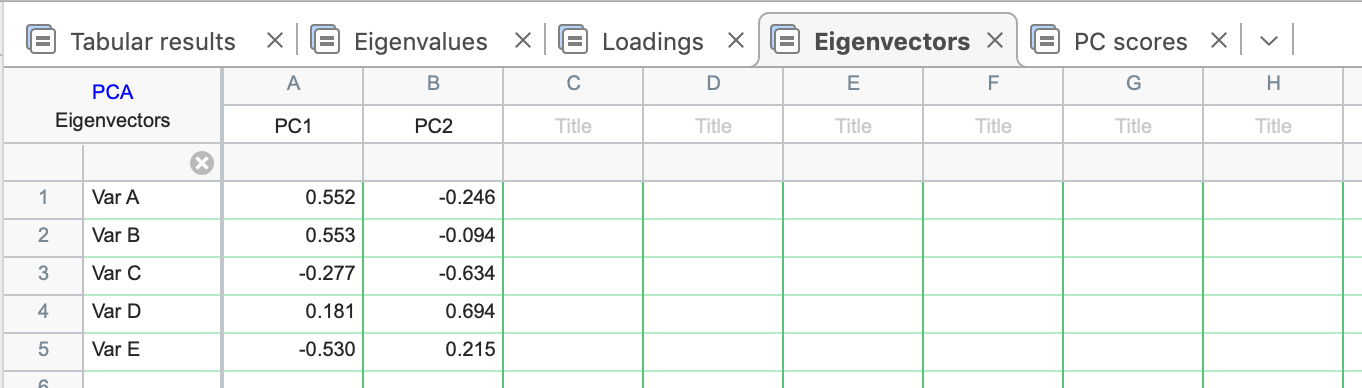
Task: Open the blue PCA analysis link
Action: pyautogui.click(x=112, y=93)
